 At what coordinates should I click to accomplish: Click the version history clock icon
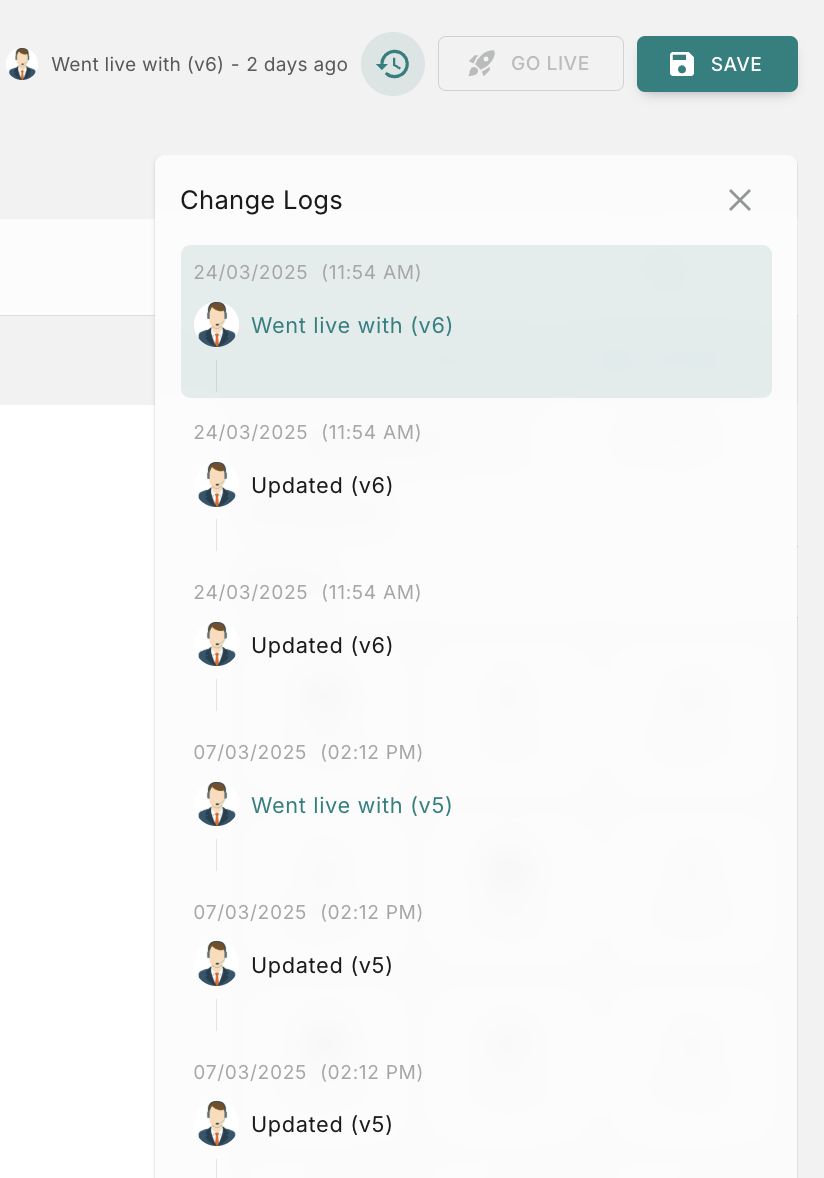393,64
